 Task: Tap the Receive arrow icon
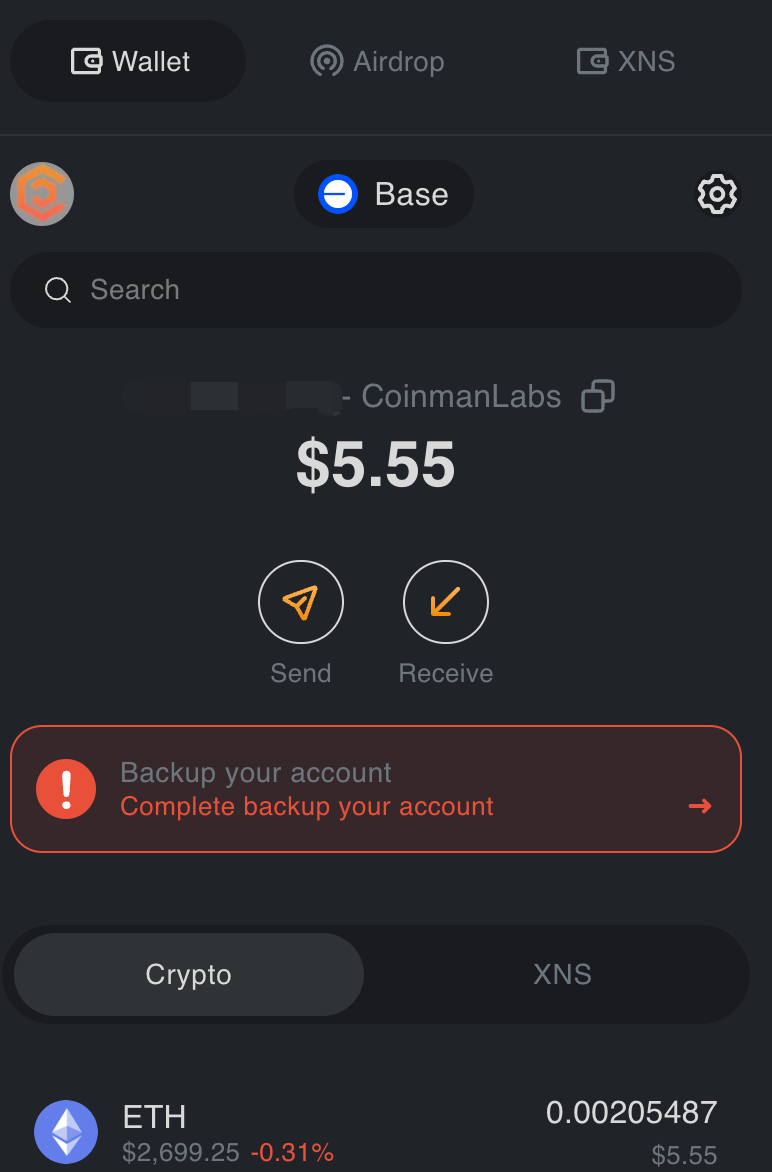(x=445, y=601)
